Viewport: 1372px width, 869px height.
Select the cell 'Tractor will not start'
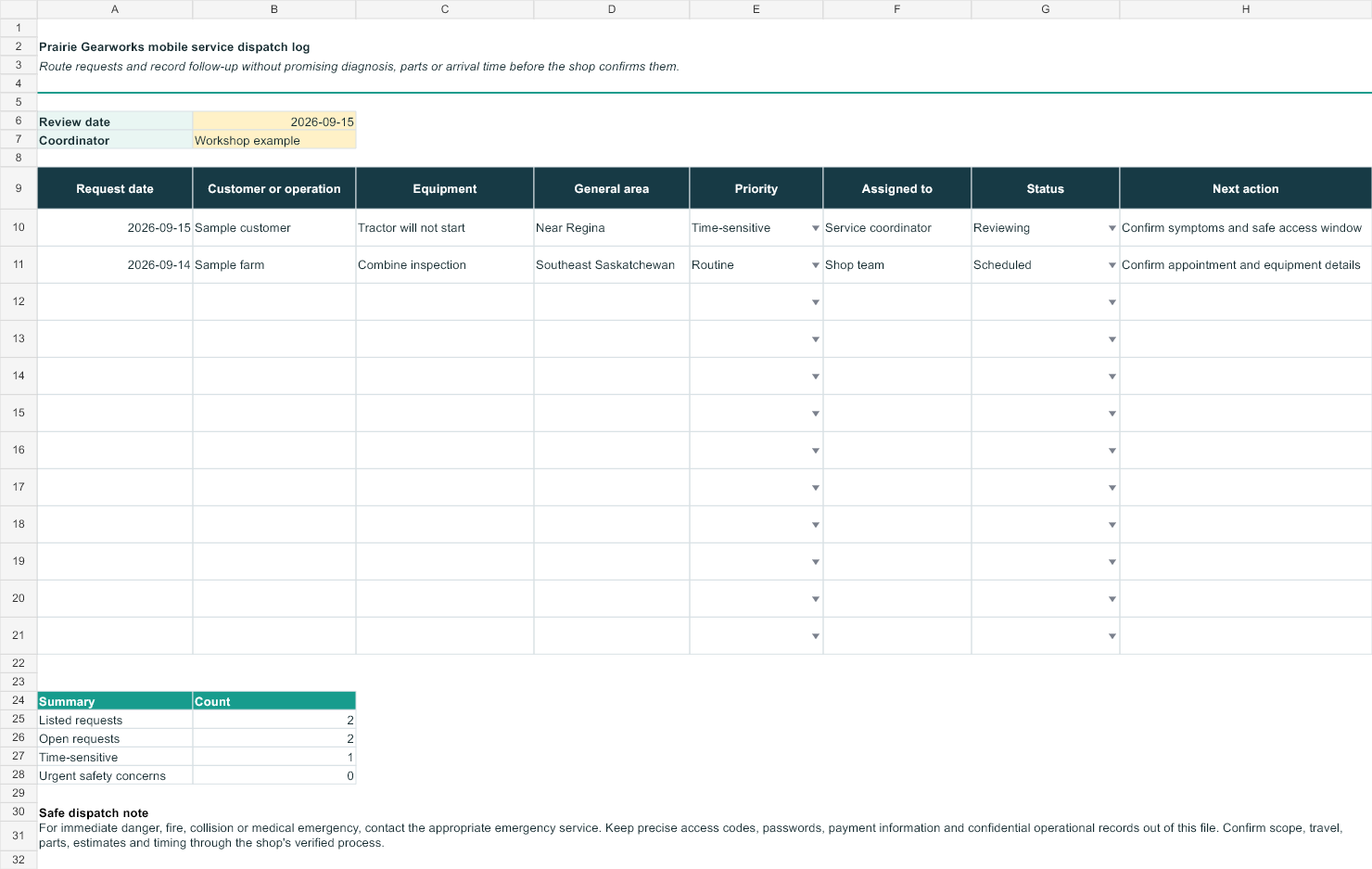tap(445, 227)
